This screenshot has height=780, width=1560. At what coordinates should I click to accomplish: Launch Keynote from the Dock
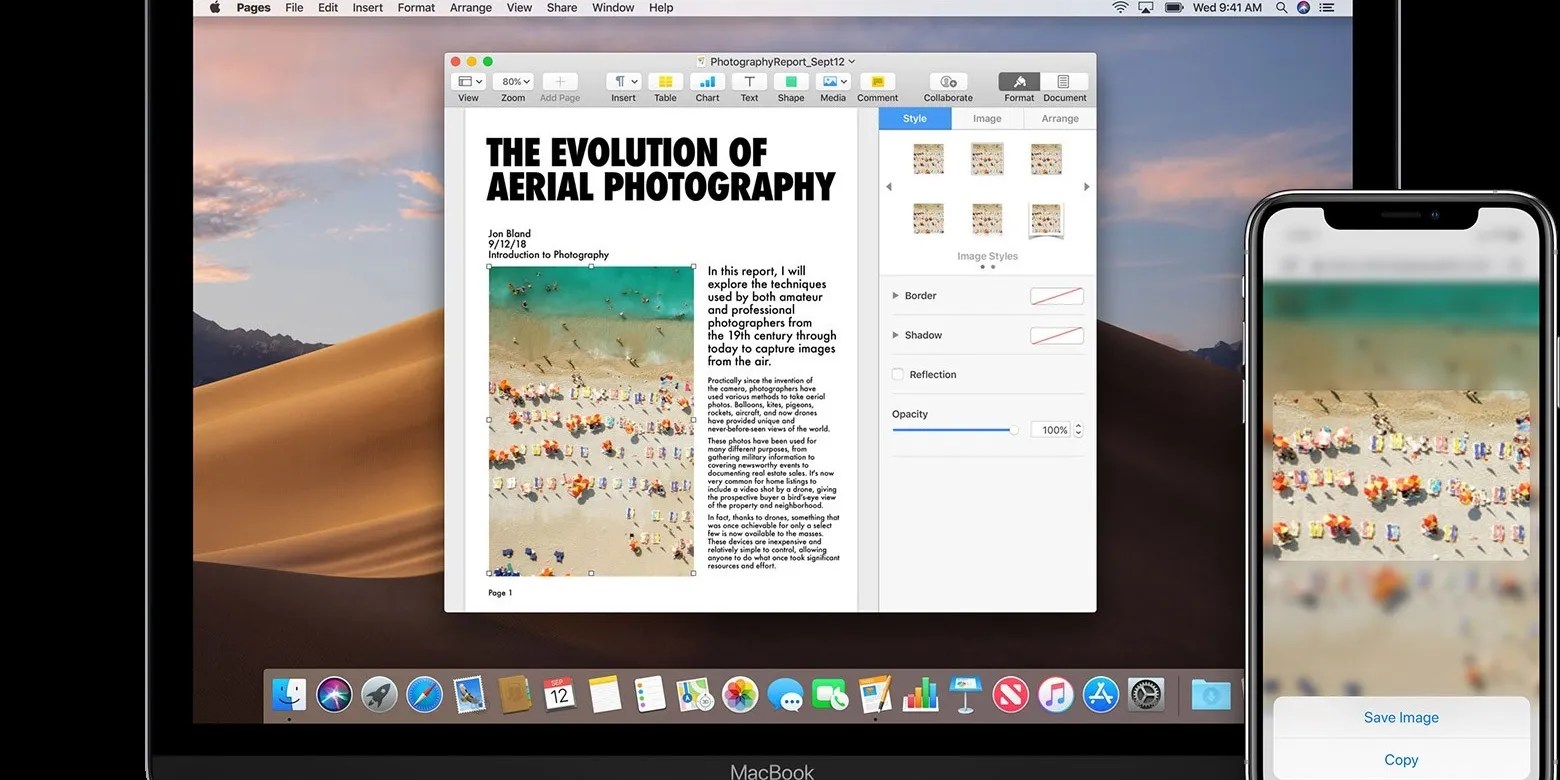tap(963, 694)
